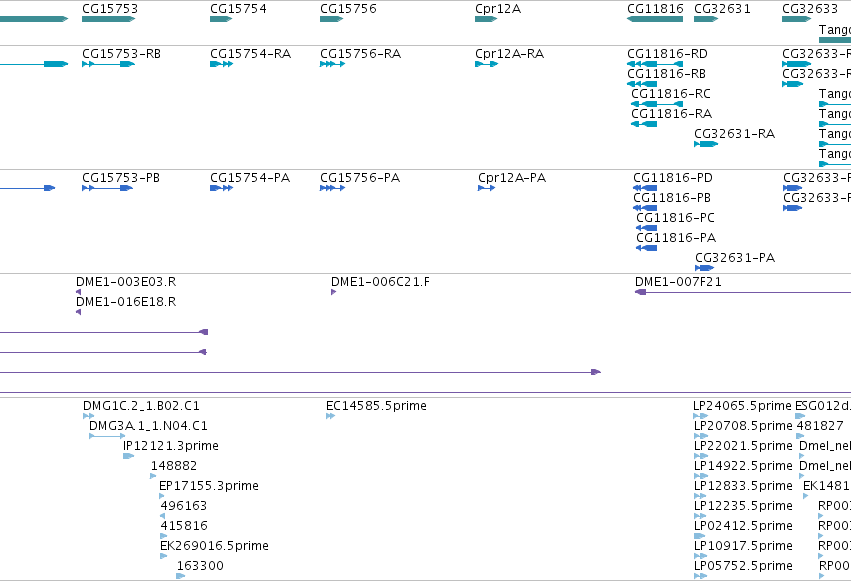
Task: Click protein label CG15756-PA
Action: [360, 178]
